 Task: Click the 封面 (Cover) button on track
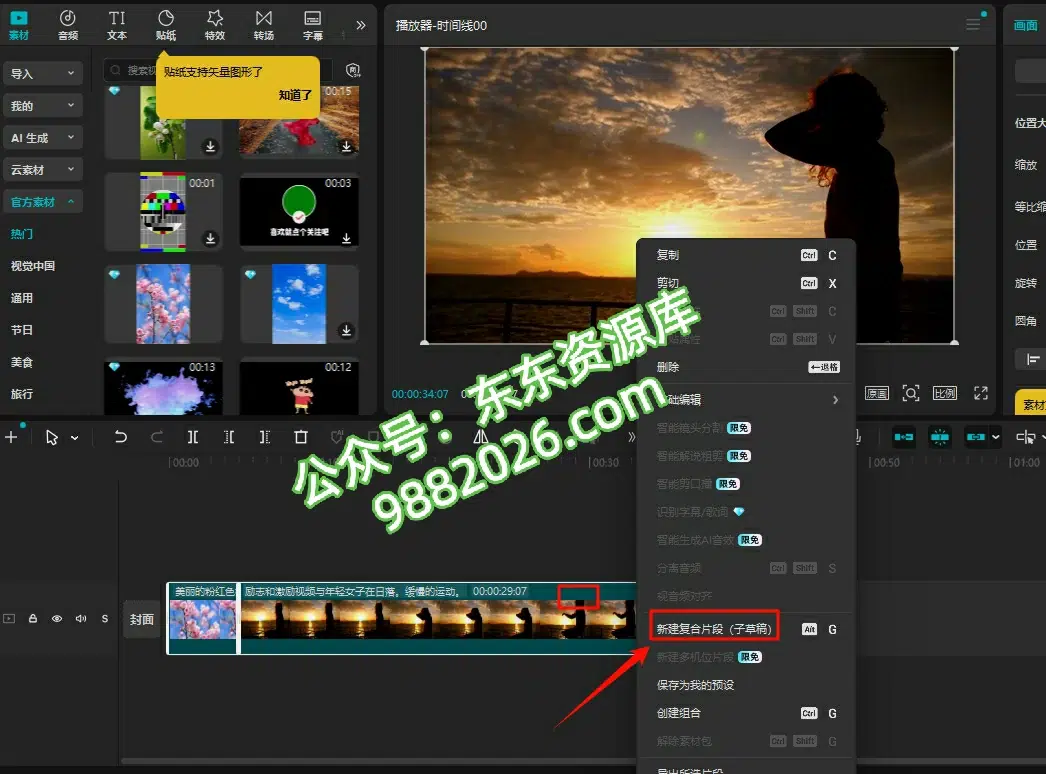142,619
